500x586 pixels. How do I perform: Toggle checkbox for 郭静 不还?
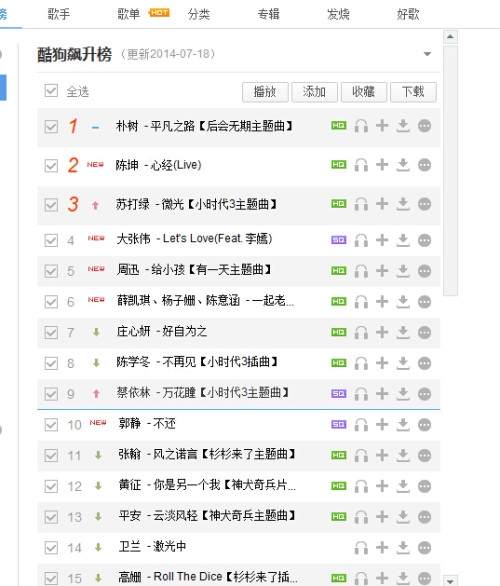pyautogui.click(x=51, y=425)
